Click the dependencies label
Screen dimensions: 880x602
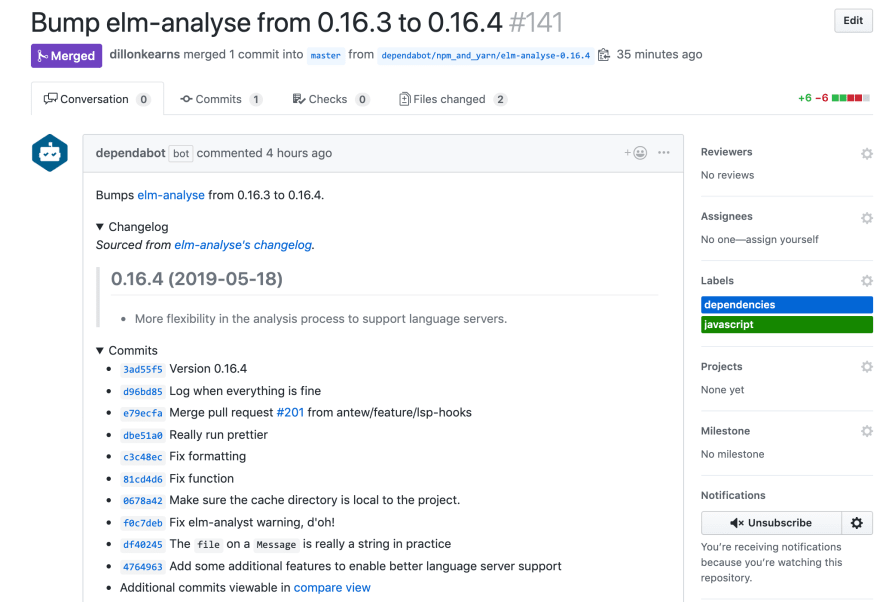pyautogui.click(x=787, y=305)
